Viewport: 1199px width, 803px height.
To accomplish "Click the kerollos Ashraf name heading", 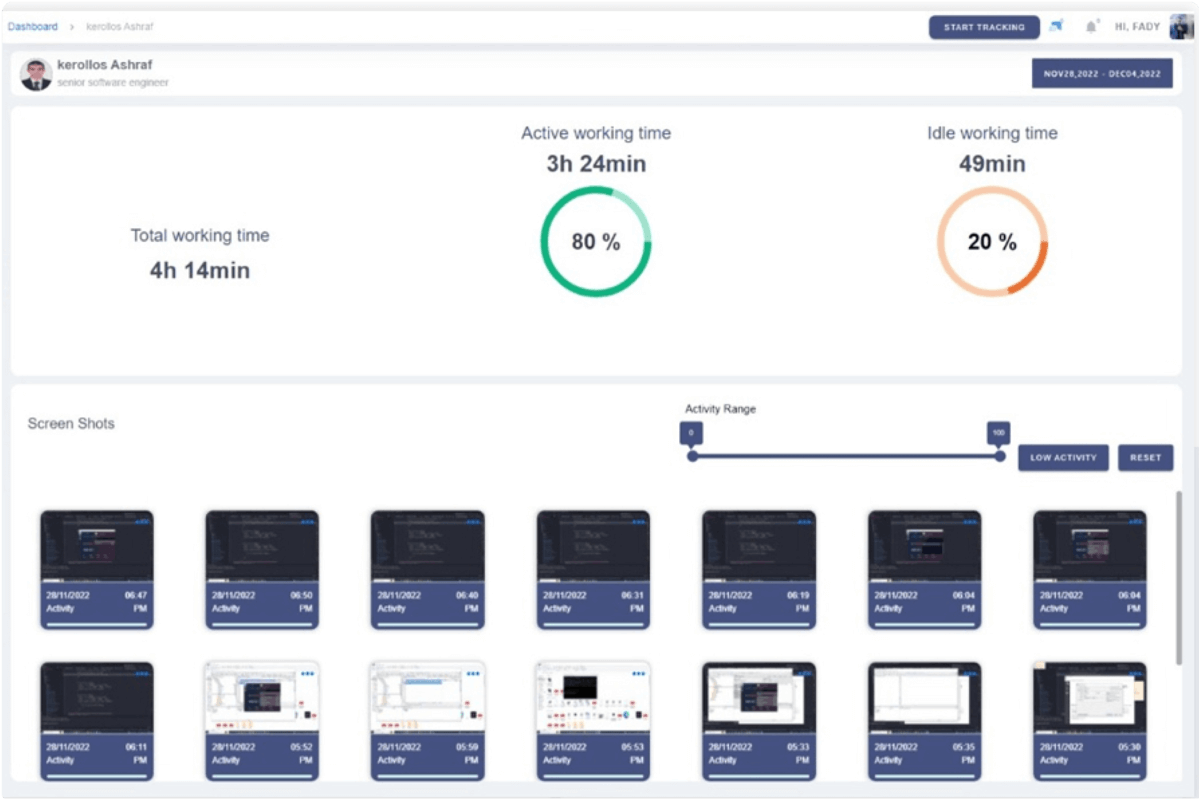I will tap(105, 65).
